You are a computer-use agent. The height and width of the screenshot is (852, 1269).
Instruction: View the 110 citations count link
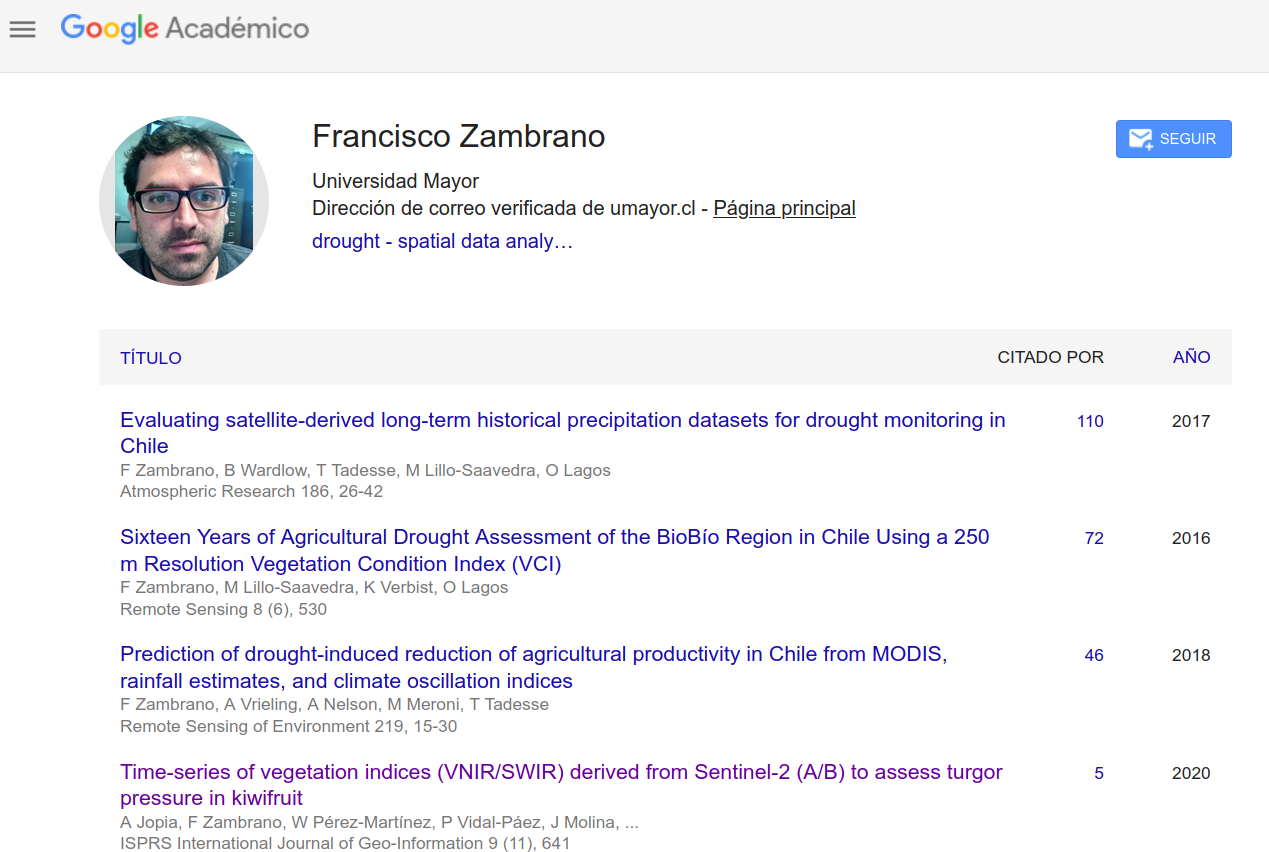tap(1090, 421)
